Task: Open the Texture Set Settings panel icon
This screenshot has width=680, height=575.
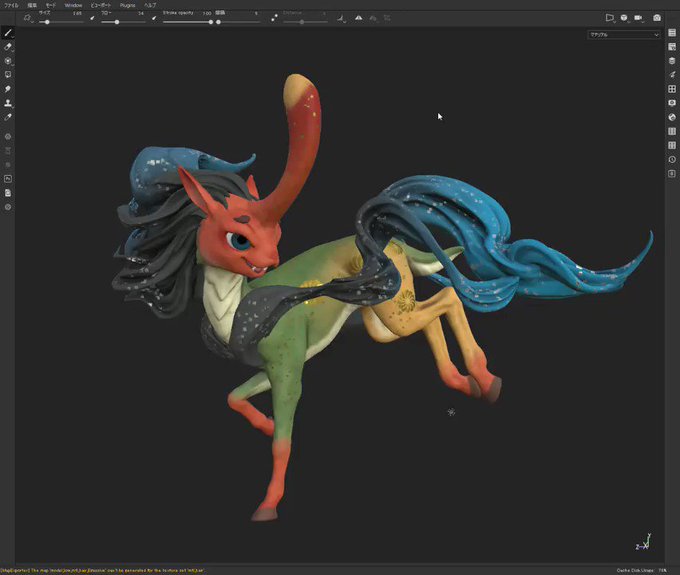Action: (672, 46)
